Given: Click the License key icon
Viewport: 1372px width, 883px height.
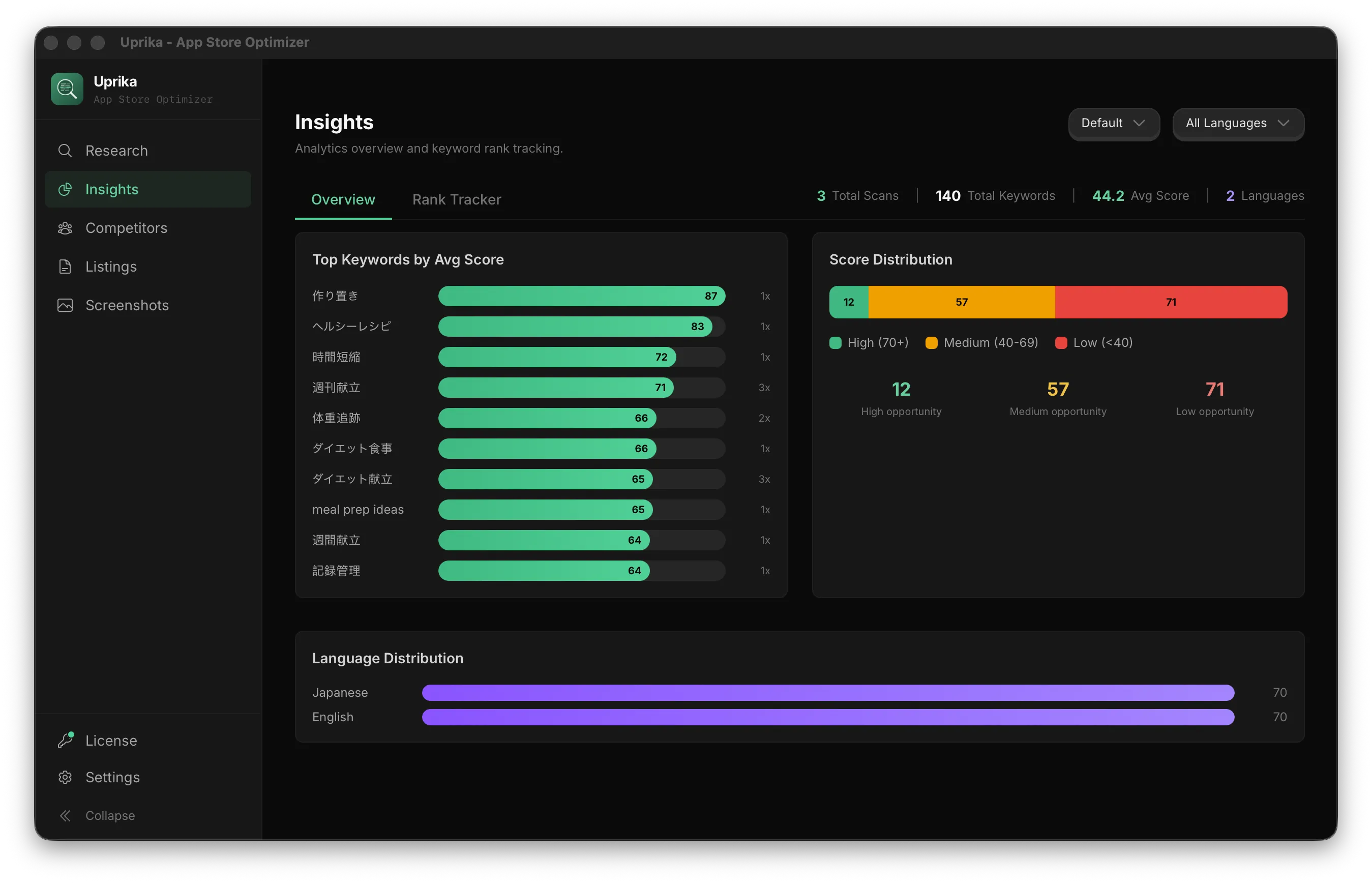Looking at the screenshot, I should pos(65,740).
